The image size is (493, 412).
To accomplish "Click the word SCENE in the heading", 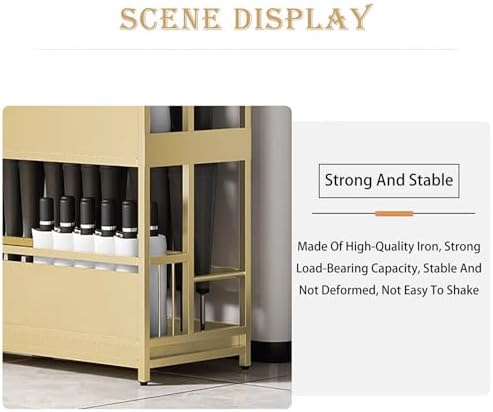I will click(170, 19).
